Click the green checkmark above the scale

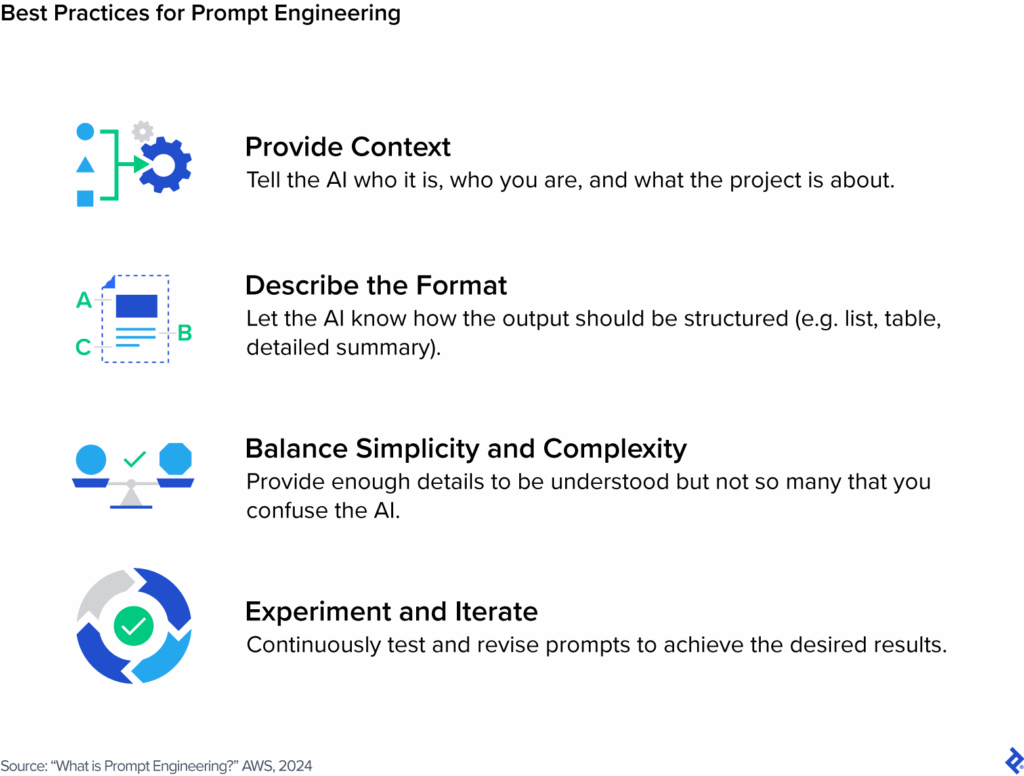coord(135,459)
